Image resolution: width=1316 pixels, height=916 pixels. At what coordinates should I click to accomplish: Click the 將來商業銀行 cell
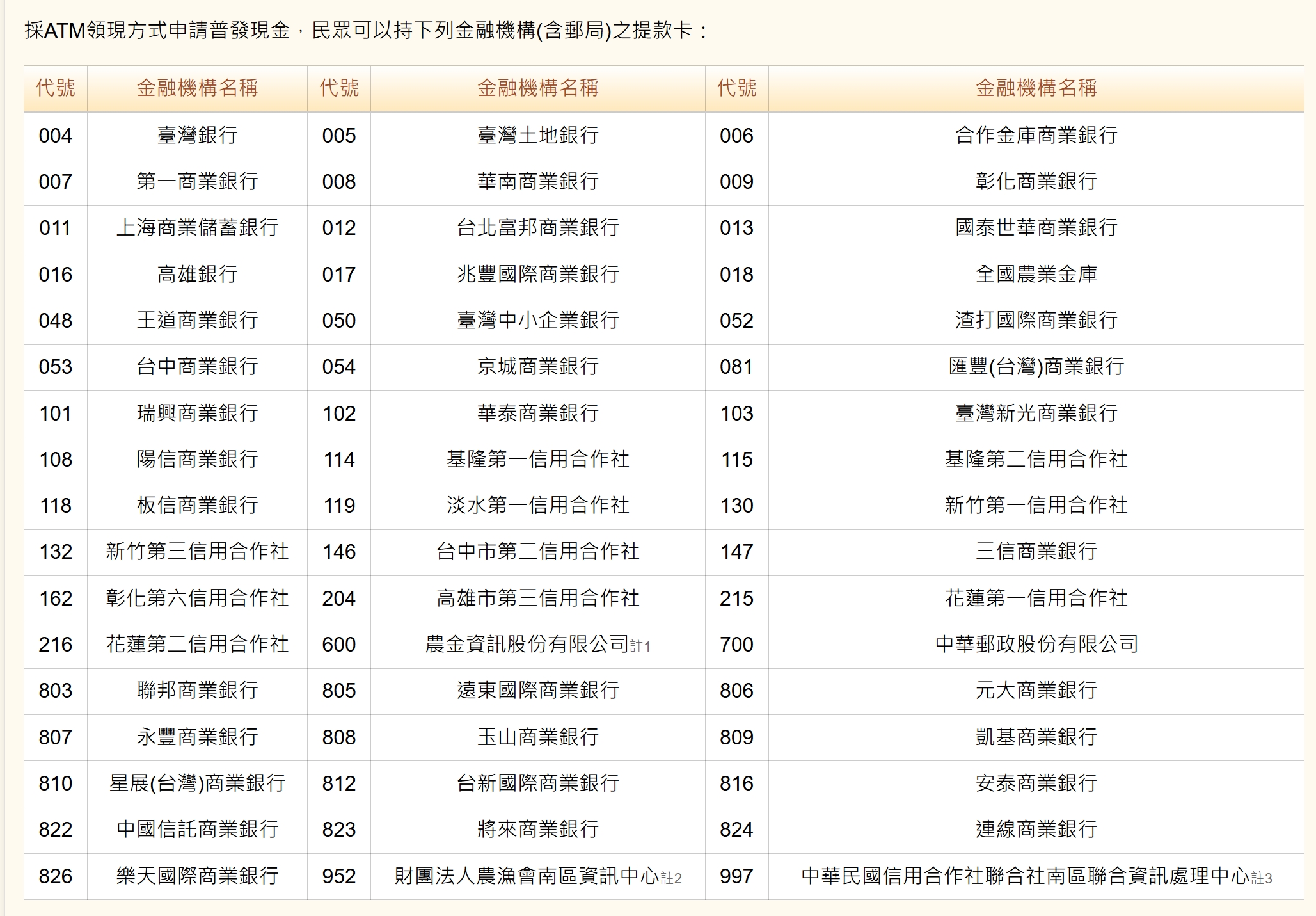point(537,830)
